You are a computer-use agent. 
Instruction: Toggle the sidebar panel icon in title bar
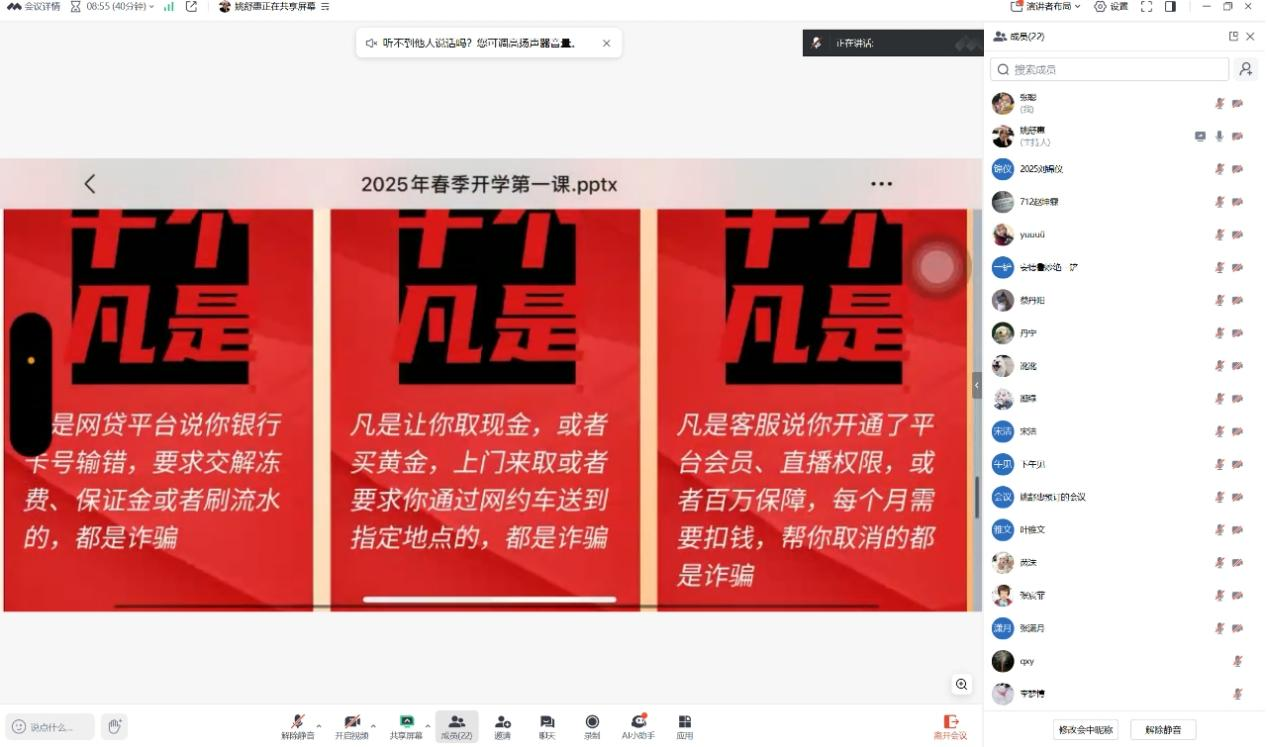1170,7
